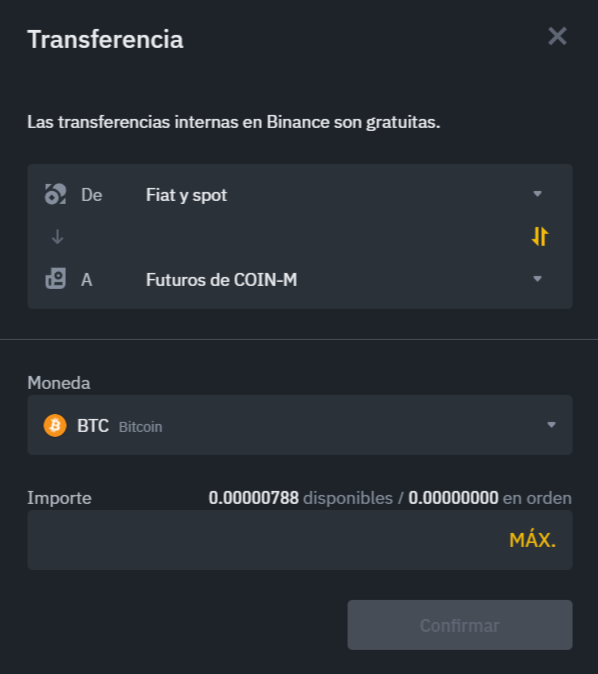Confirm the transfer with Confirmar
This screenshot has width=598, height=674.
tap(460, 625)
